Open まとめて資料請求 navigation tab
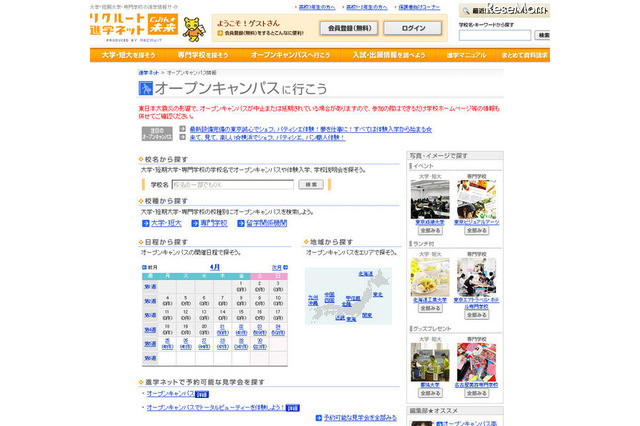 tap(524, 55)
